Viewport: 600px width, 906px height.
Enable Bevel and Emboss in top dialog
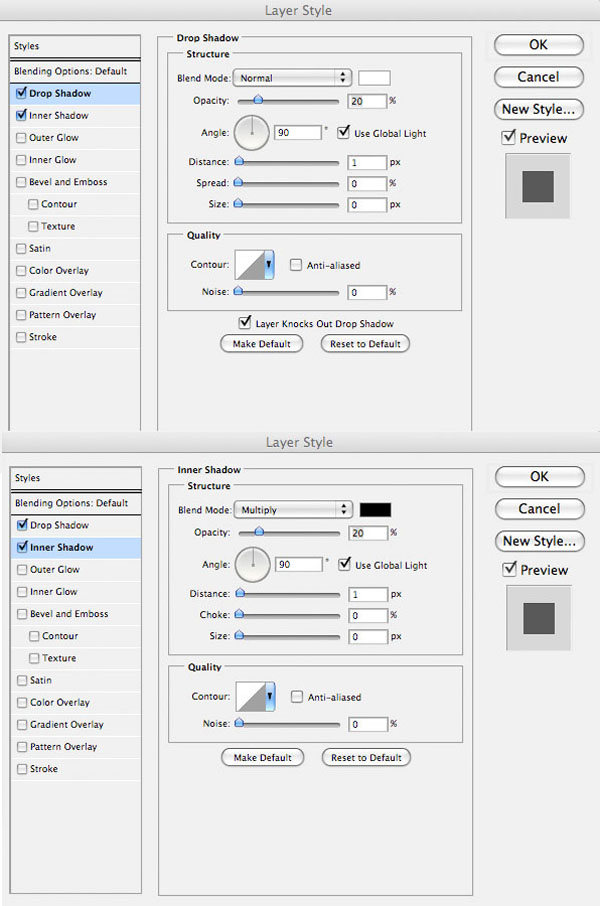point(21,182)
